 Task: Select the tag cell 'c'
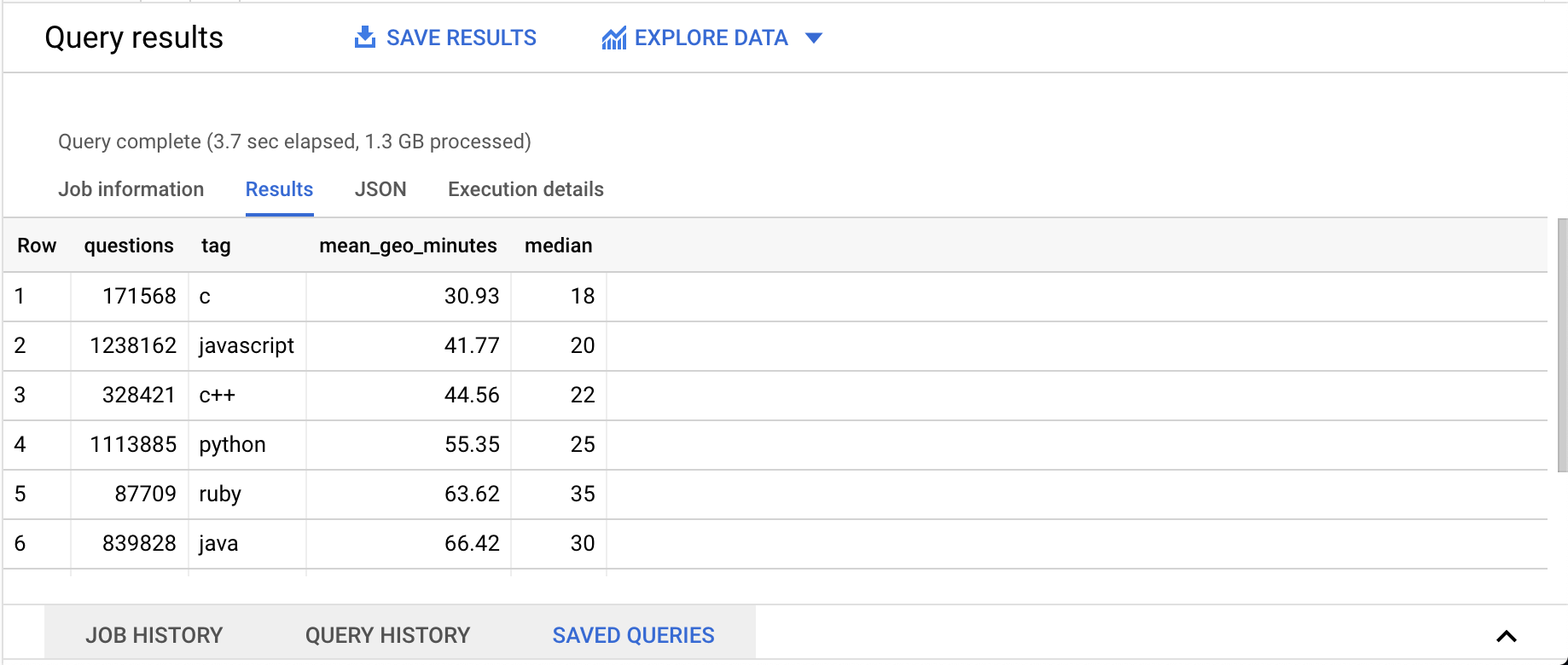(x=247, y=297)
